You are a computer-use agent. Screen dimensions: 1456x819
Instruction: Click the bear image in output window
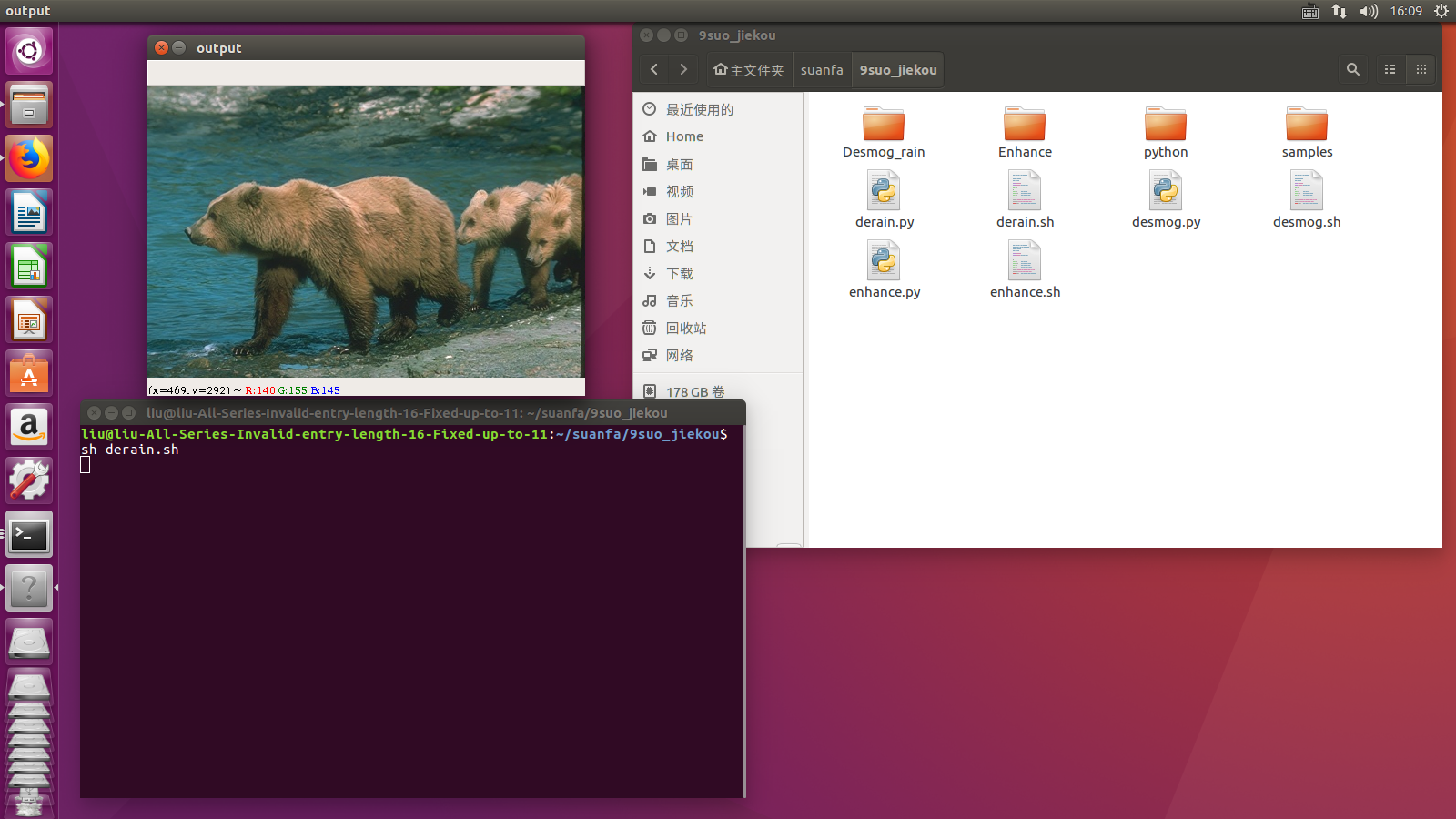[x=366, y=231]
